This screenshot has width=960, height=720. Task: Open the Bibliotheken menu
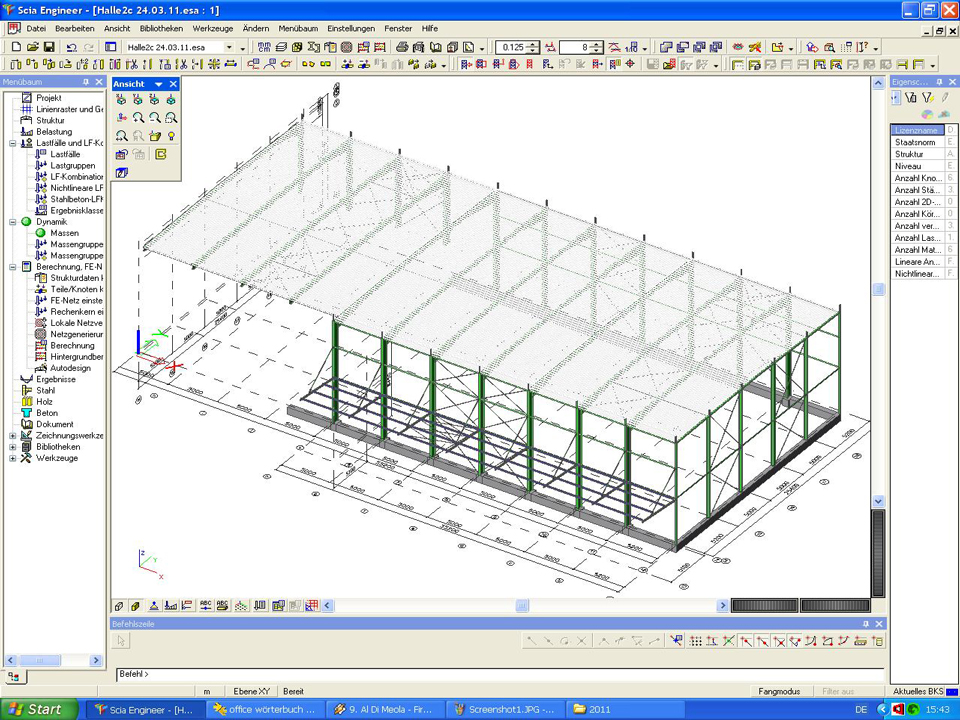pyautogui.click(x=161, y=29)
